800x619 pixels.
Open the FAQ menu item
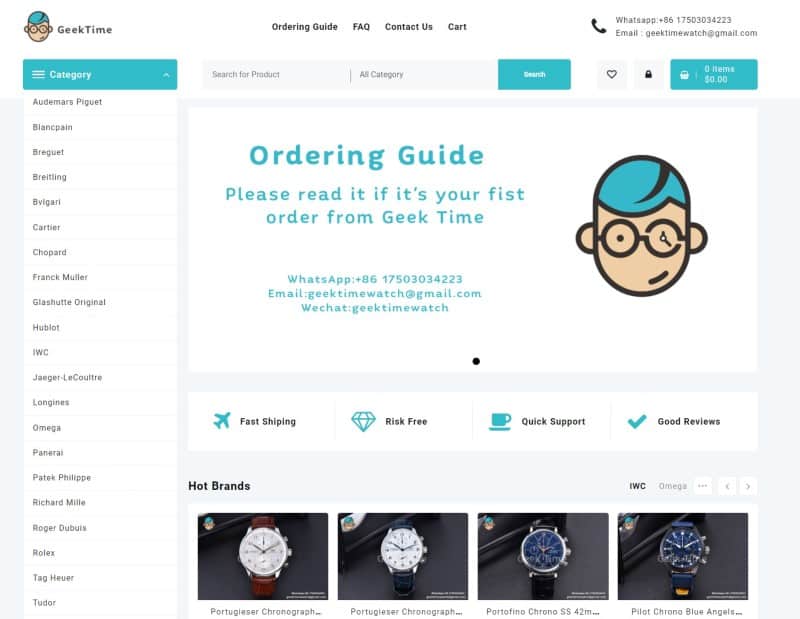[361, 27]
